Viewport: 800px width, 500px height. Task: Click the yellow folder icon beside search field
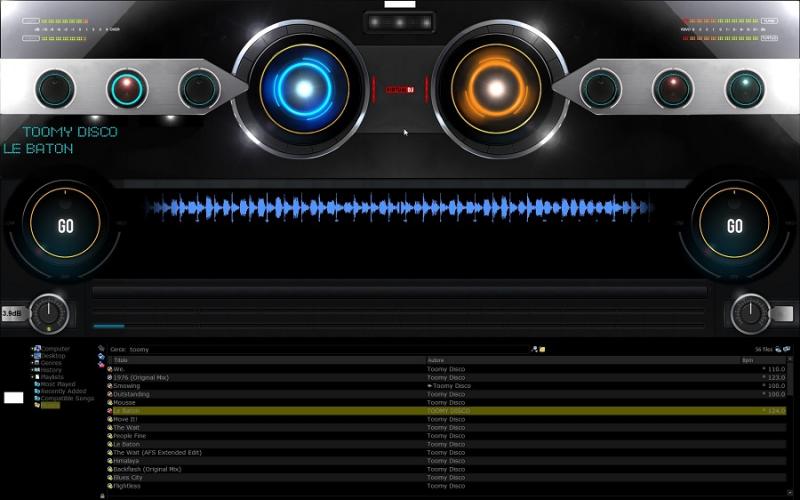point(542,349)
